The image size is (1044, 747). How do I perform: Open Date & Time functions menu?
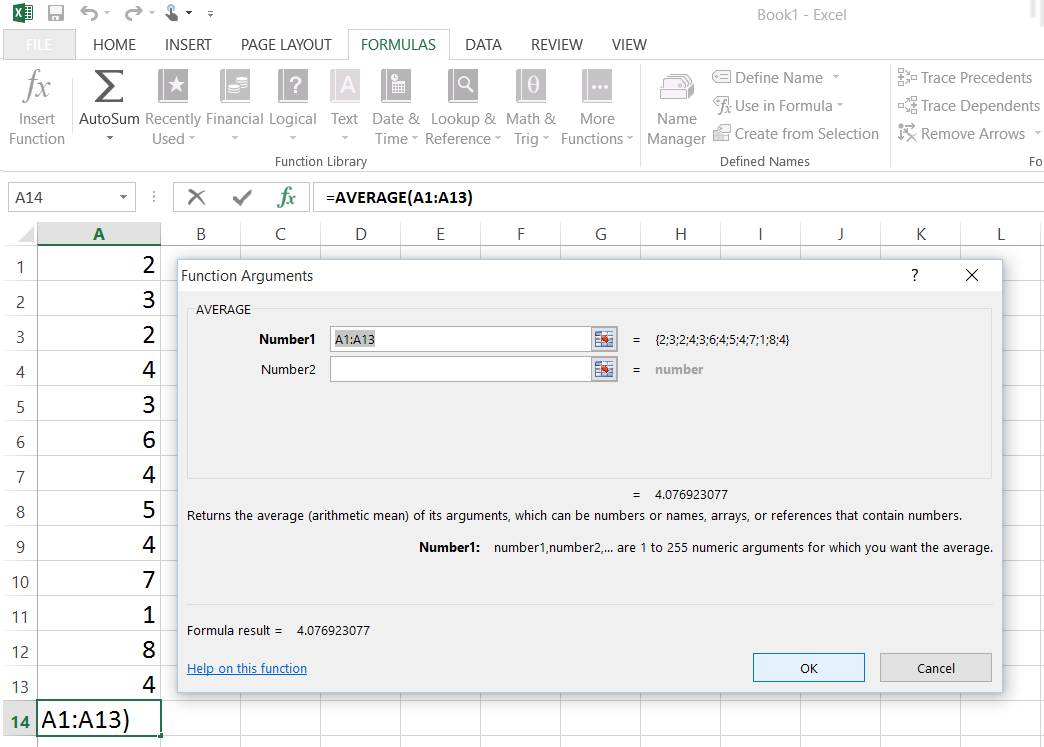click(396, 108)
